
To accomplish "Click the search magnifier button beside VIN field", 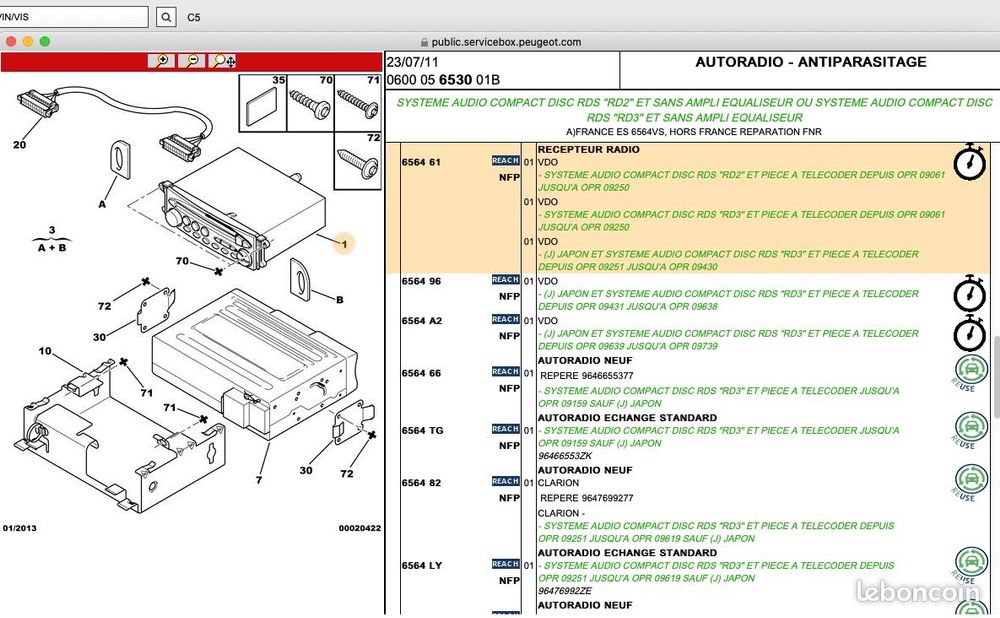I will (166, 17).
